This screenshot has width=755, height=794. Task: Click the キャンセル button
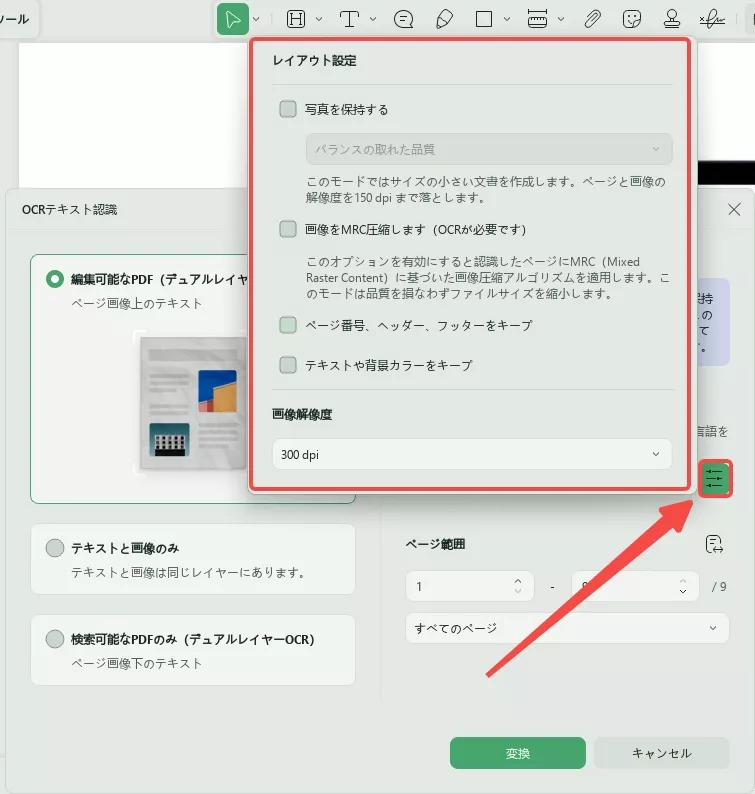point(661,753)
